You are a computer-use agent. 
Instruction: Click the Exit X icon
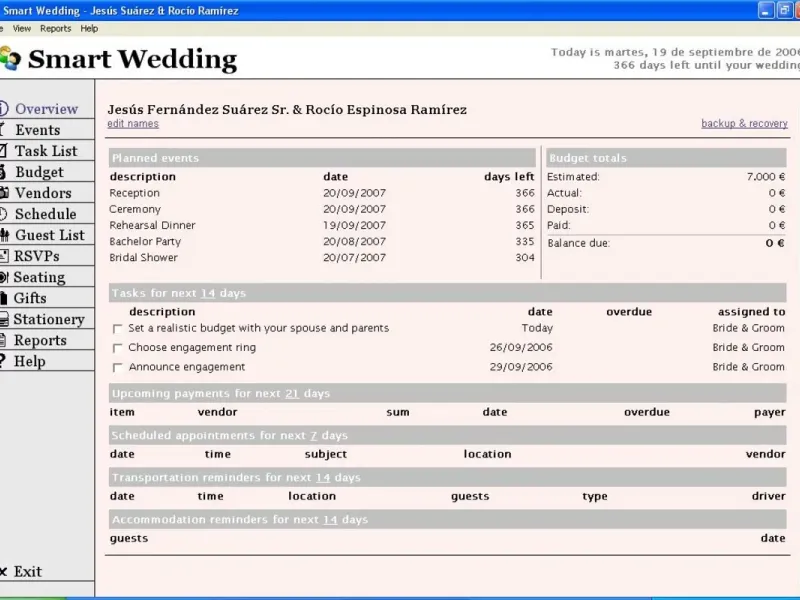coord(3,571)
